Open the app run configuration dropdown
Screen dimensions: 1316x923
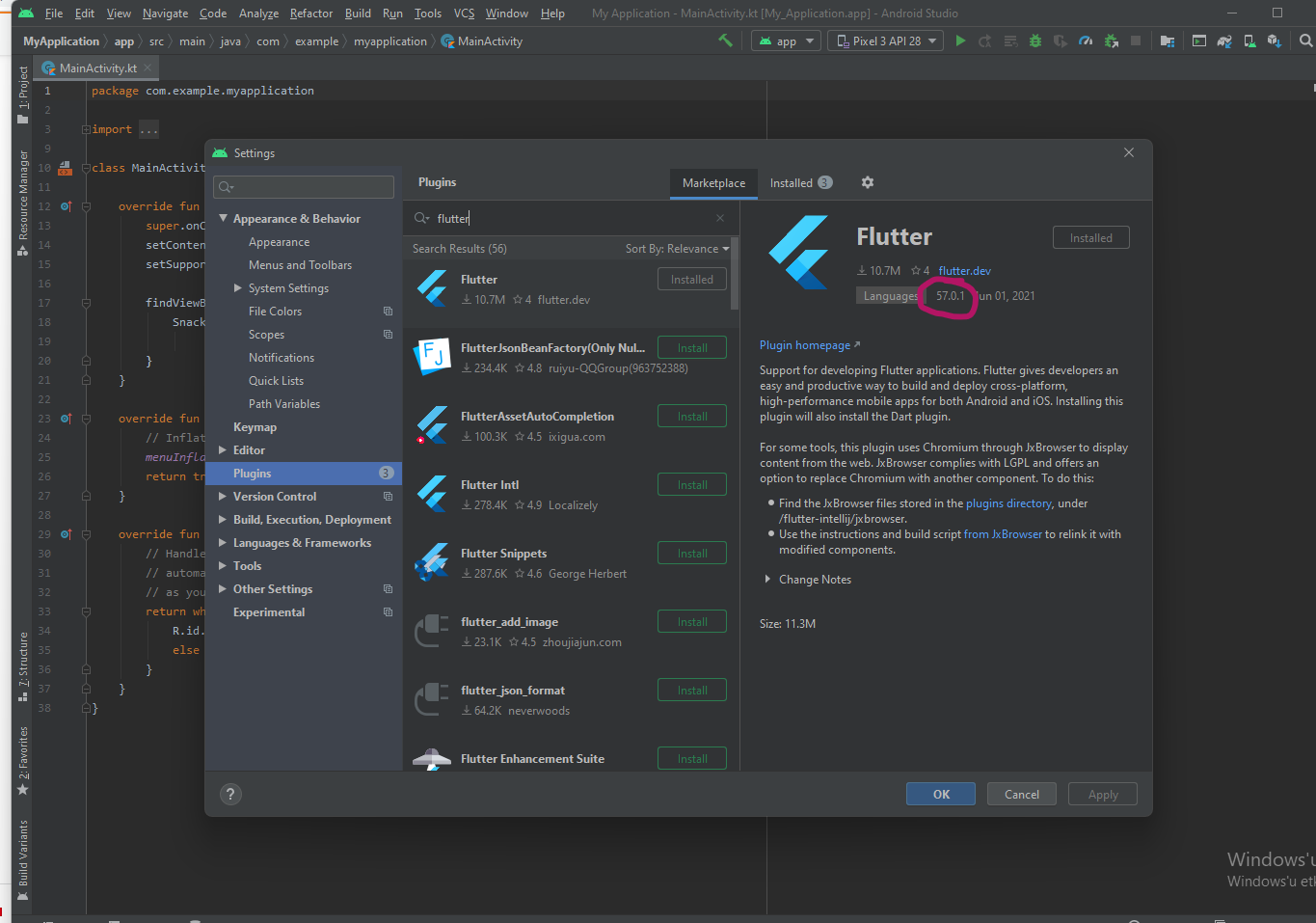(787, 41)
